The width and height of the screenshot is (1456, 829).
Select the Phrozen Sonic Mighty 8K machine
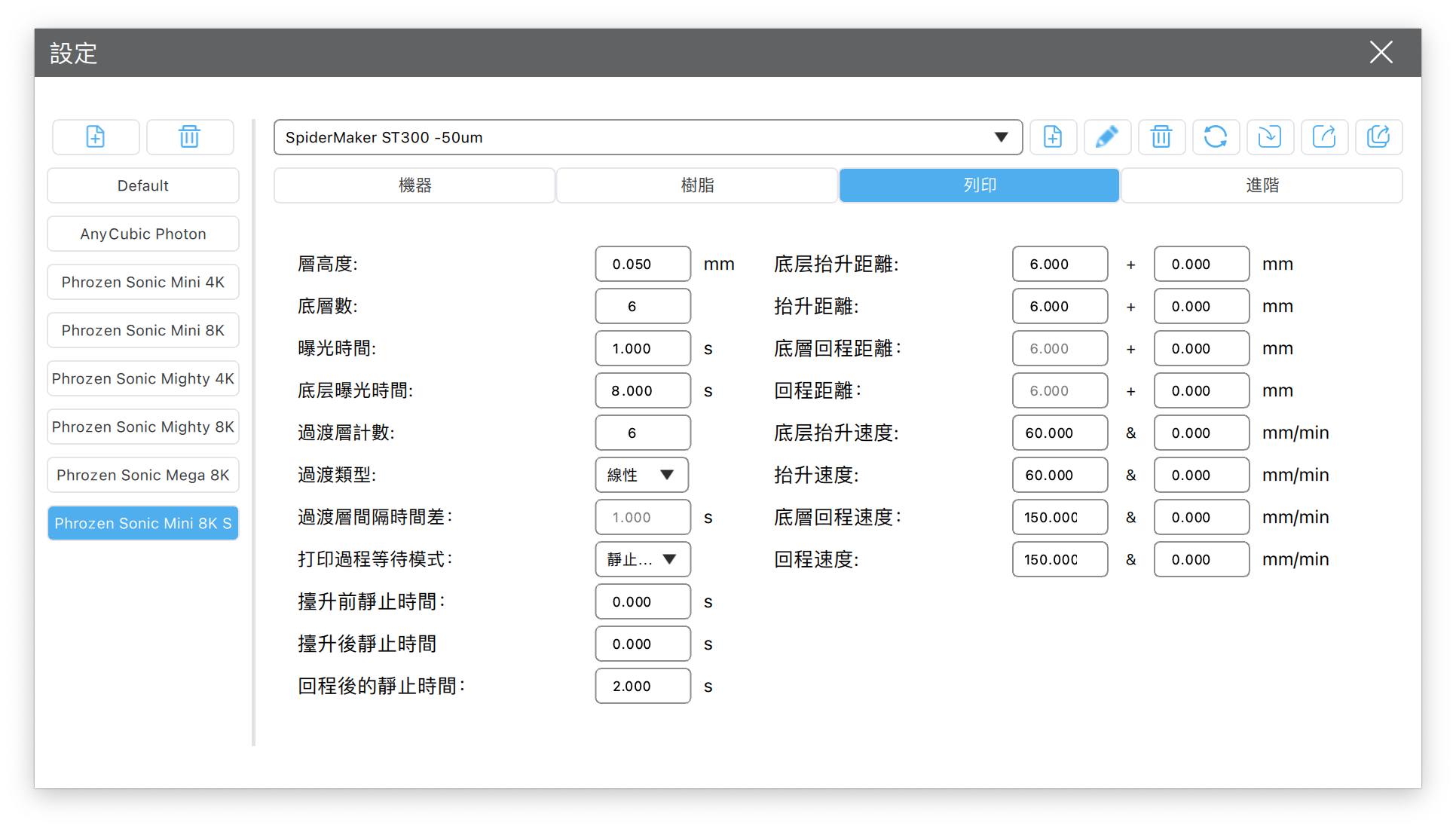pos(143,427)
